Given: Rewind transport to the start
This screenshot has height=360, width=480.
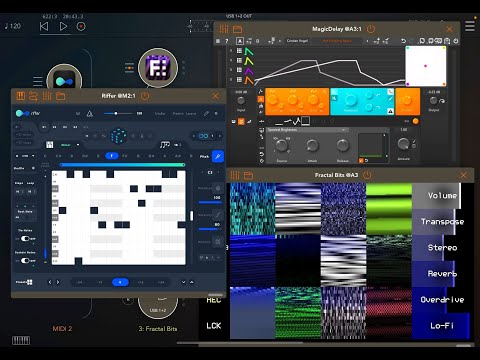Looking at the screenshot, I should coord(44,26).
